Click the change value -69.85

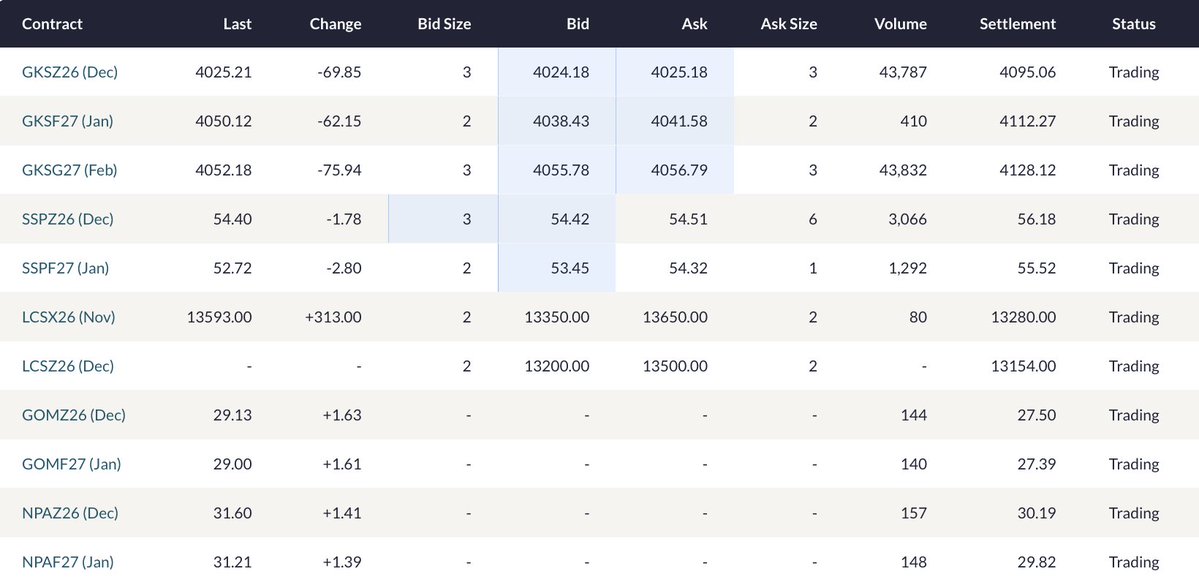click(340, 72)
